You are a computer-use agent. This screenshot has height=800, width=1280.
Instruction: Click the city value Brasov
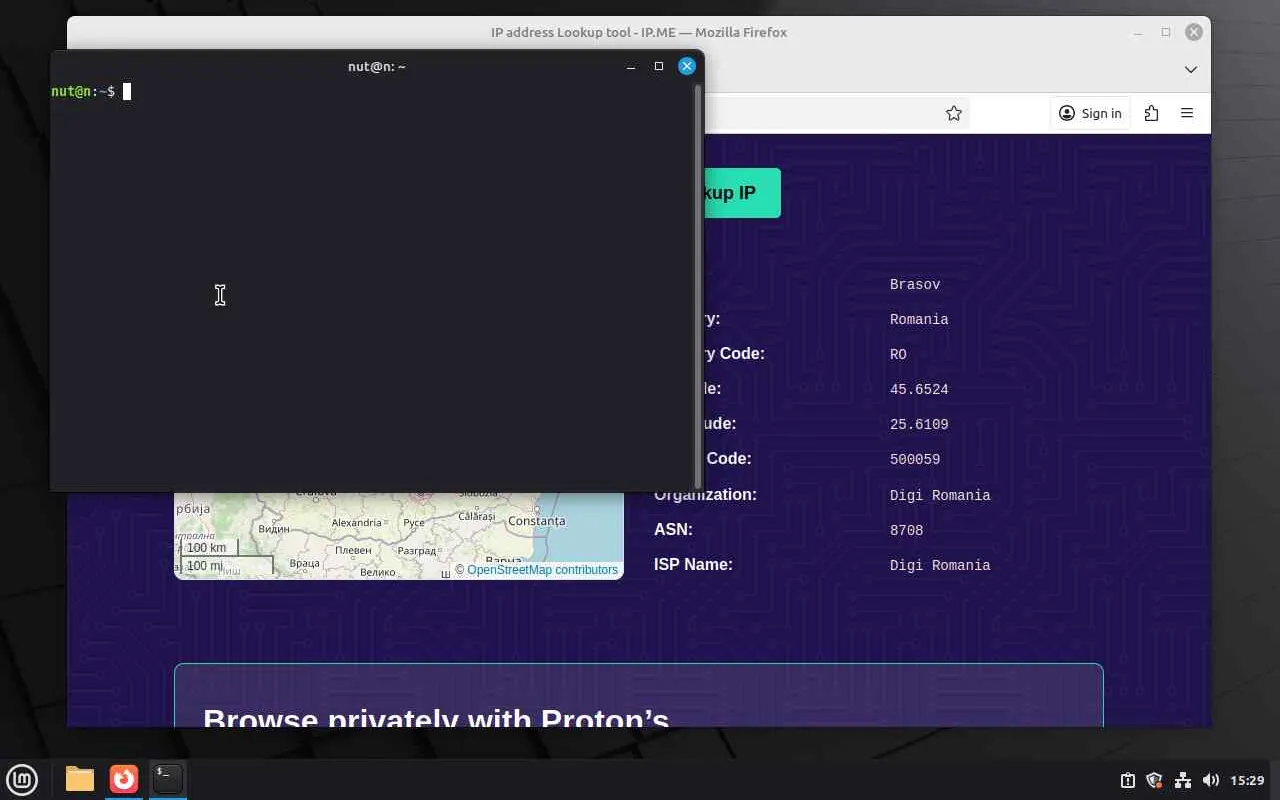[915, 285]
